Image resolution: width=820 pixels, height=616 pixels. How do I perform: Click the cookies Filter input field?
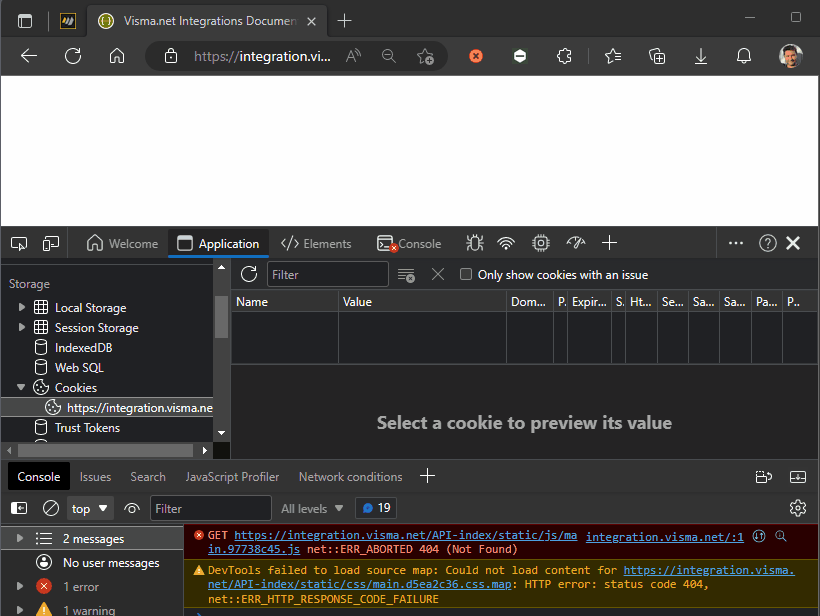[328, 275]
